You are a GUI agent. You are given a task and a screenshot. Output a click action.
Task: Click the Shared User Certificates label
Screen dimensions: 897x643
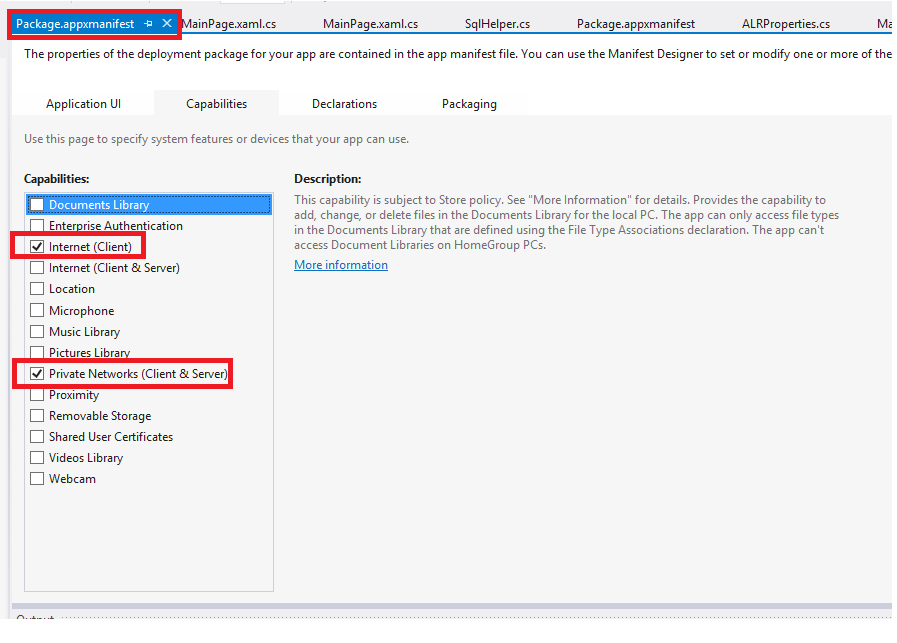click(111, 437)
